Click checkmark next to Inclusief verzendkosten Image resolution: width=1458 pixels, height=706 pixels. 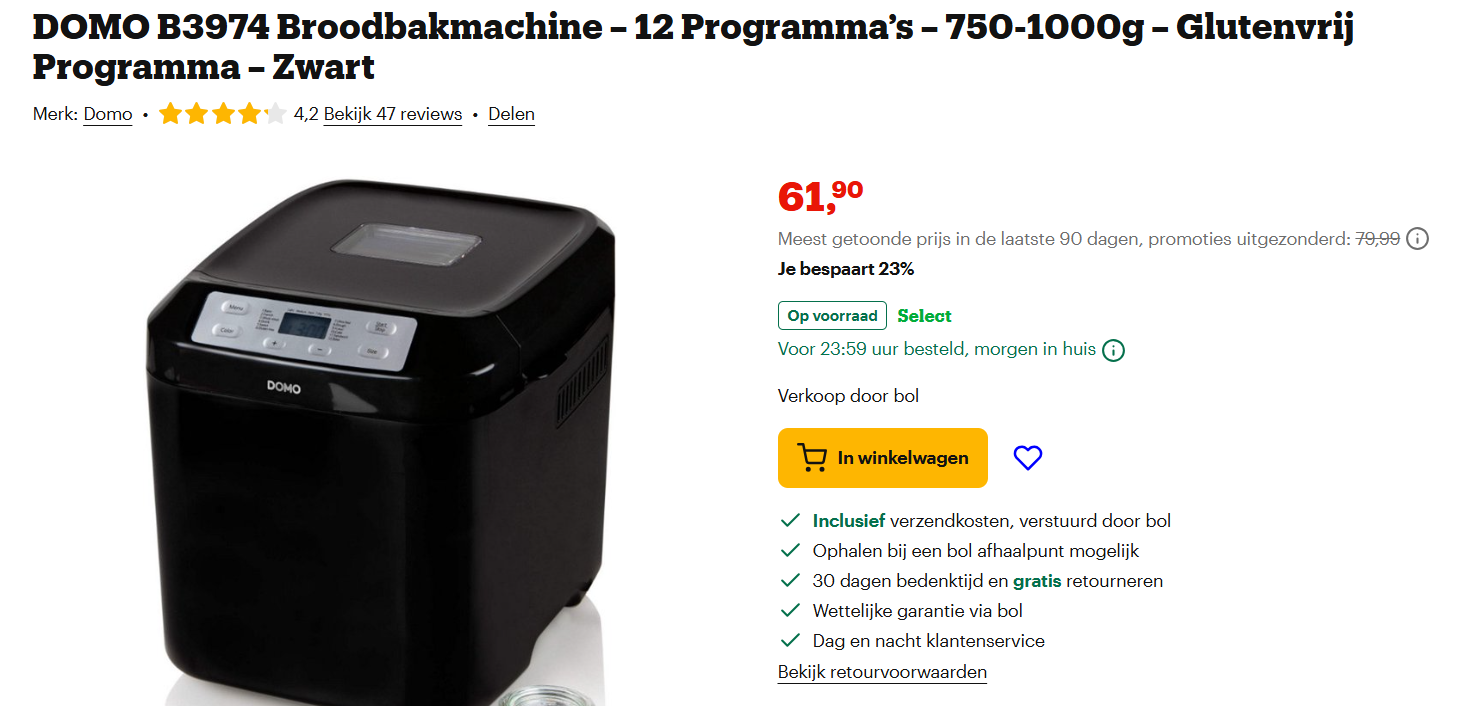[x=790, y=521]
